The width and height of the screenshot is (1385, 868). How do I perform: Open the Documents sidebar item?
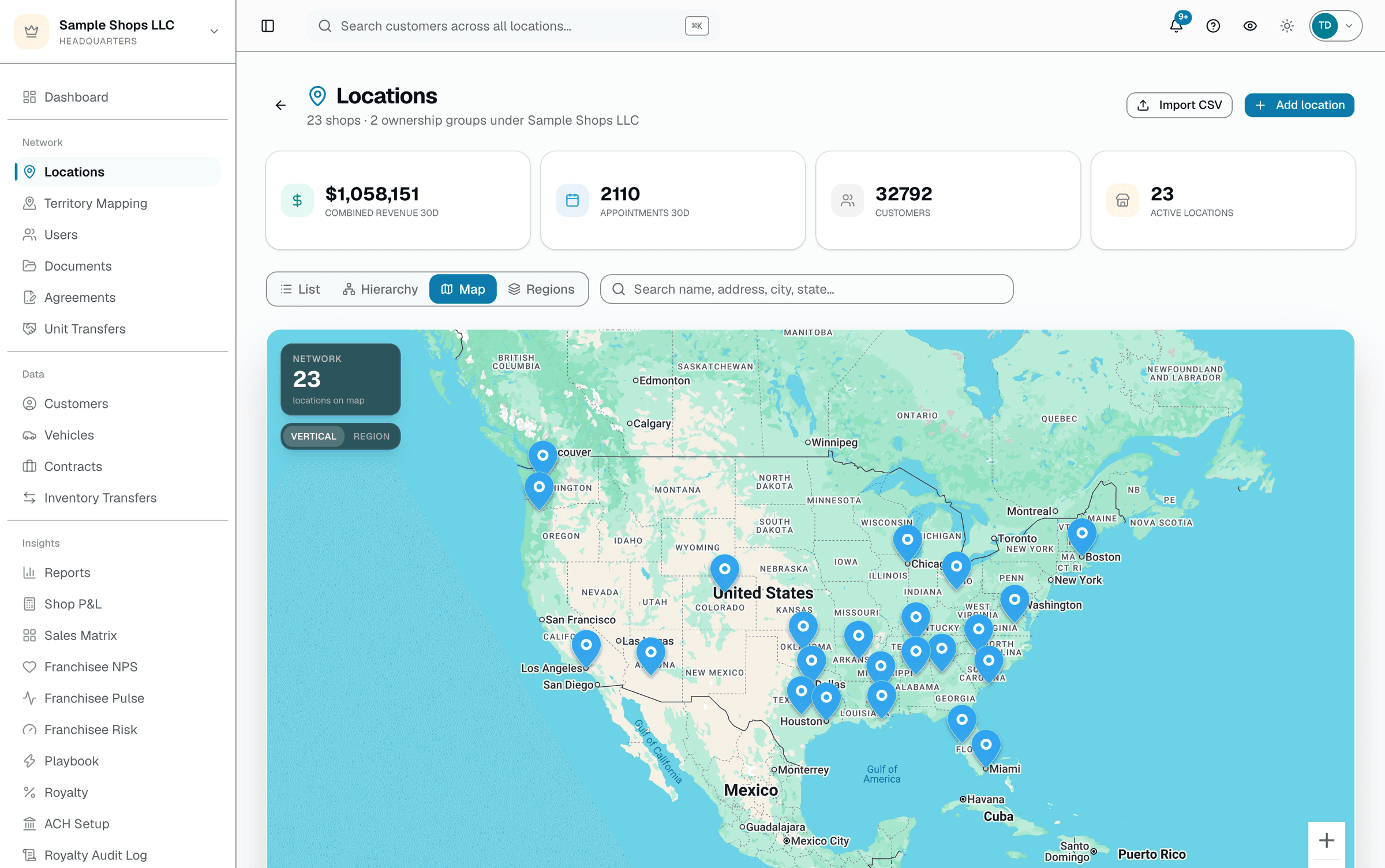click(118, 266)
